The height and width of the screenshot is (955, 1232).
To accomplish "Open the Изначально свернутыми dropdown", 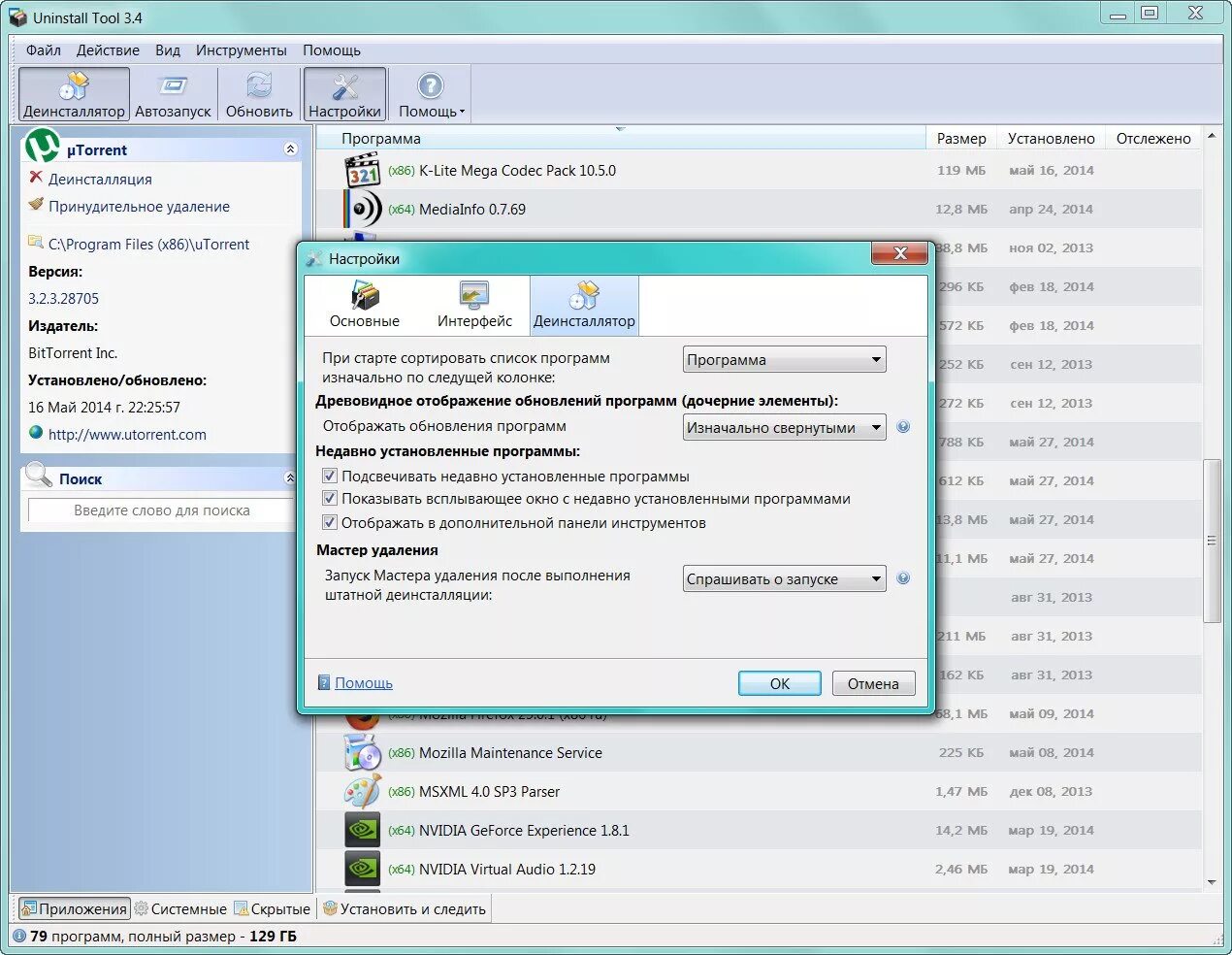I will 784,427.
